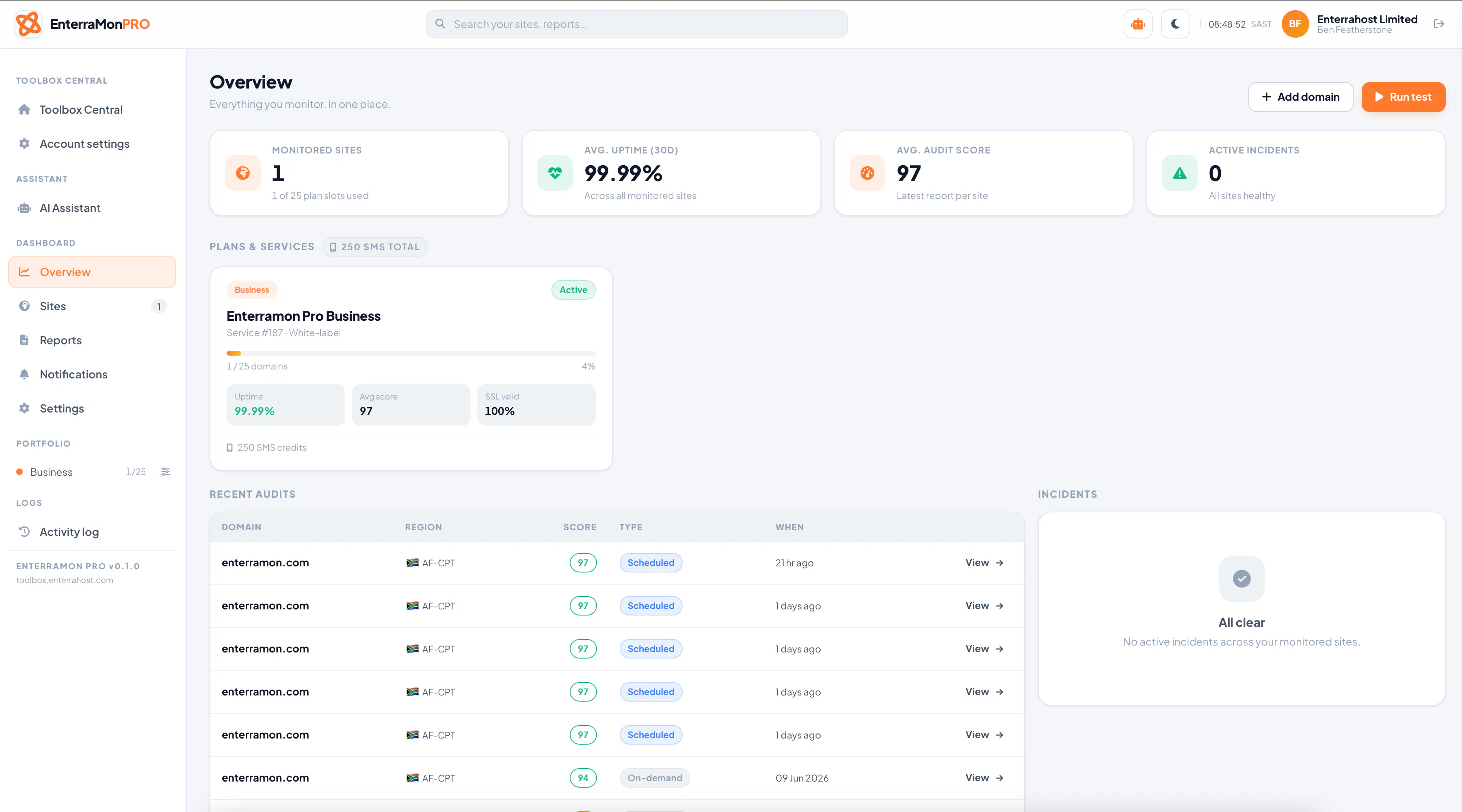Open the Enterramon Pro Business plan title

304,316
